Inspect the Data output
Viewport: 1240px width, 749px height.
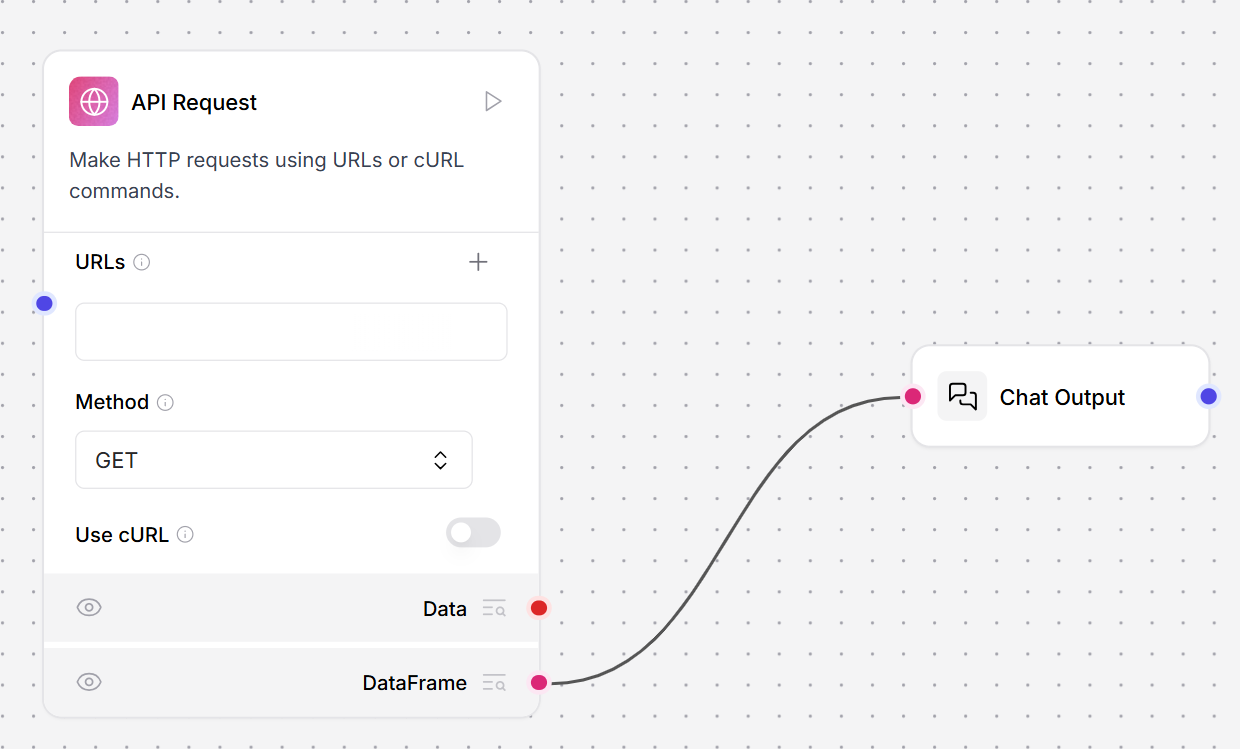494,607
